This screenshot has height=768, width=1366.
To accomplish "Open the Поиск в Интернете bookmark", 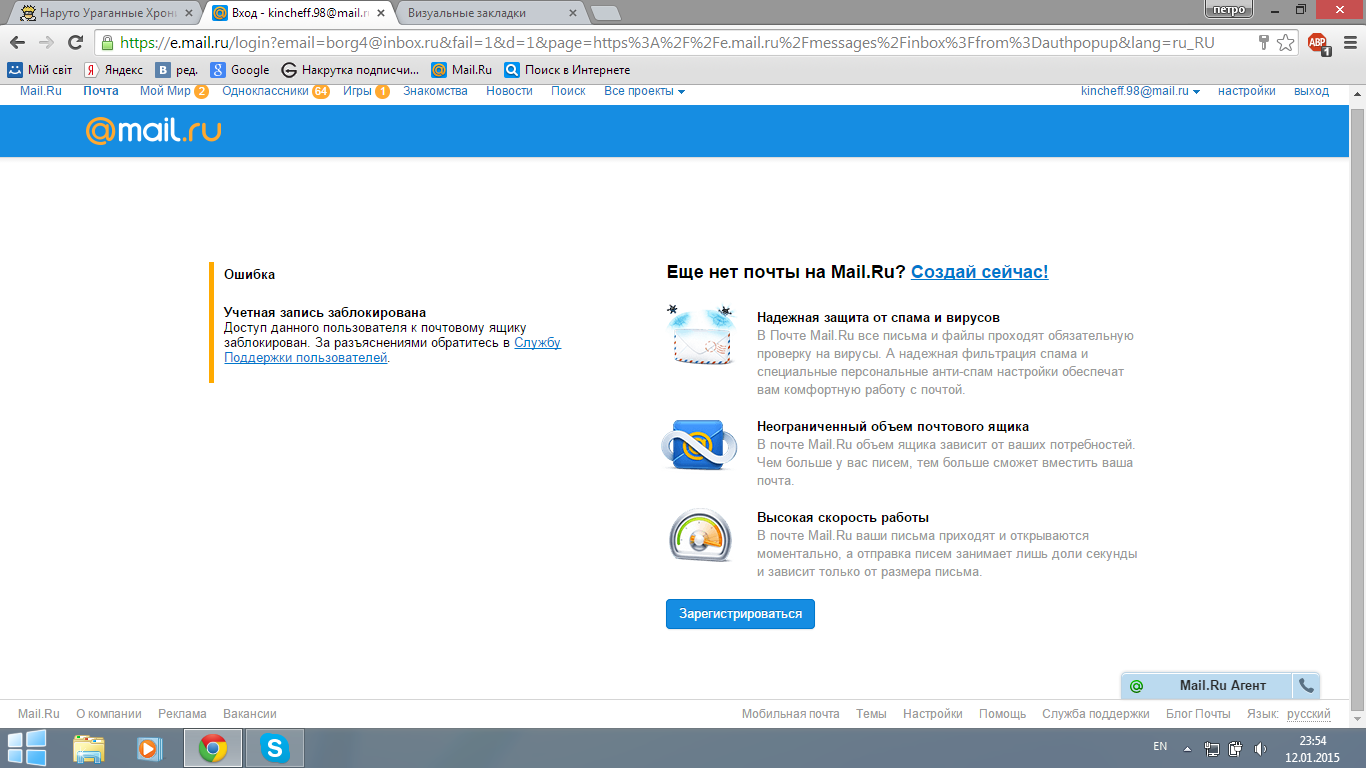I will pos(567,70).
